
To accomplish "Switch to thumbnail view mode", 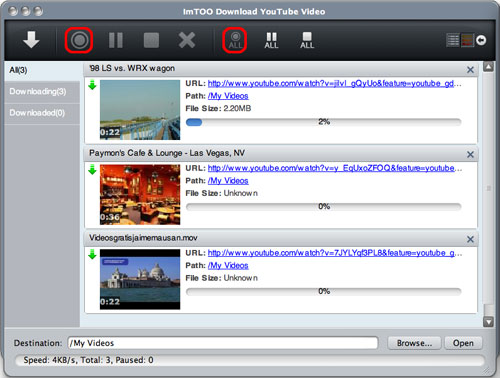I will [x=467, y=40].
